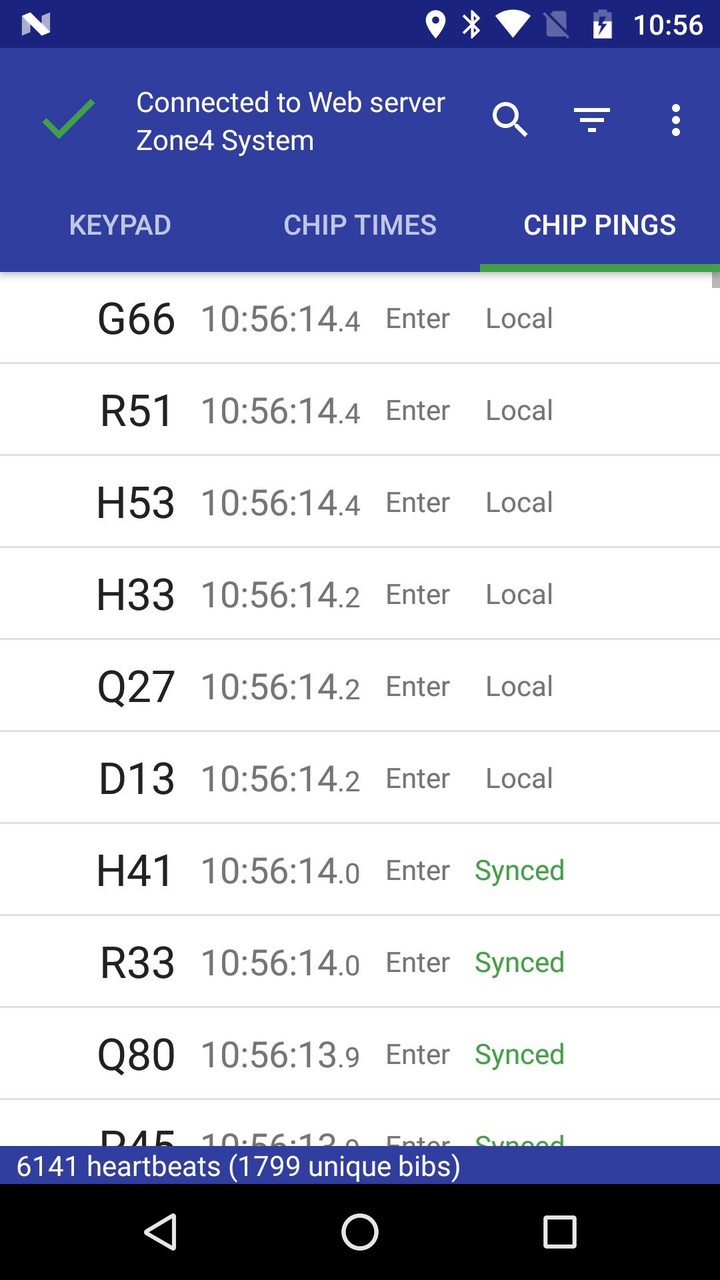720x1280 pixels.
Task: Select the R51 ping entry
Action: [x=360, y=410]
